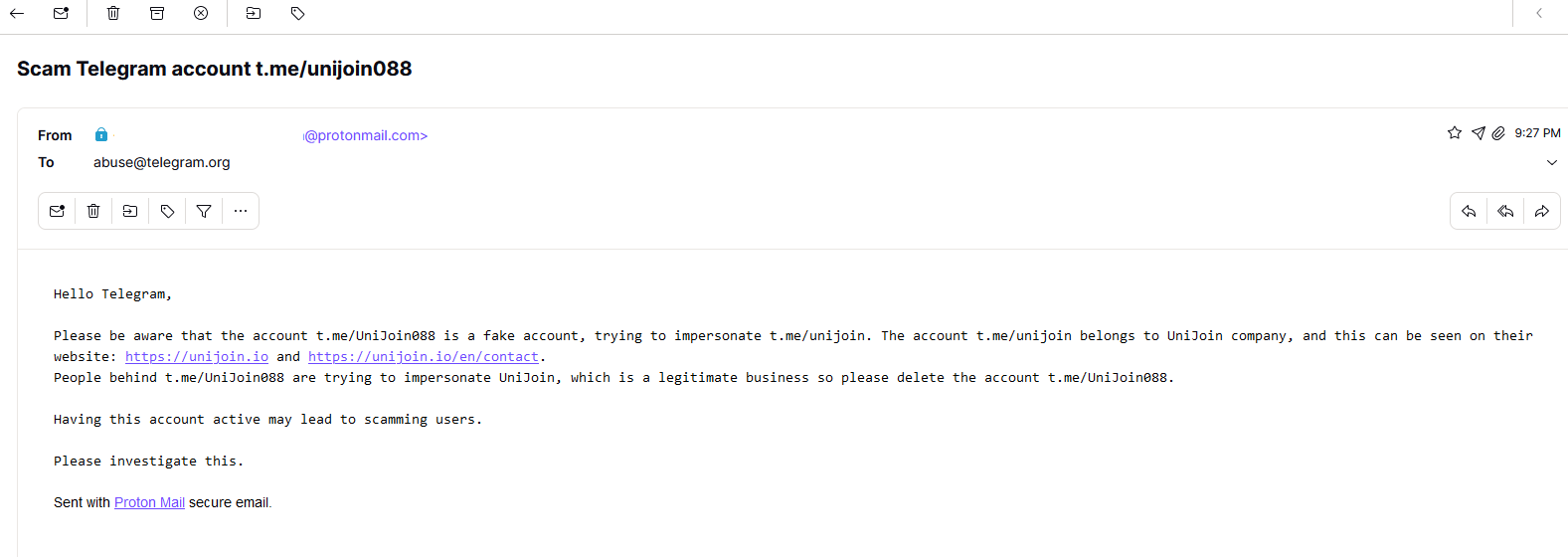This screenshot has height=557, width=1568.
Task: Move message to folder from action bar
Action: point(130,211)
